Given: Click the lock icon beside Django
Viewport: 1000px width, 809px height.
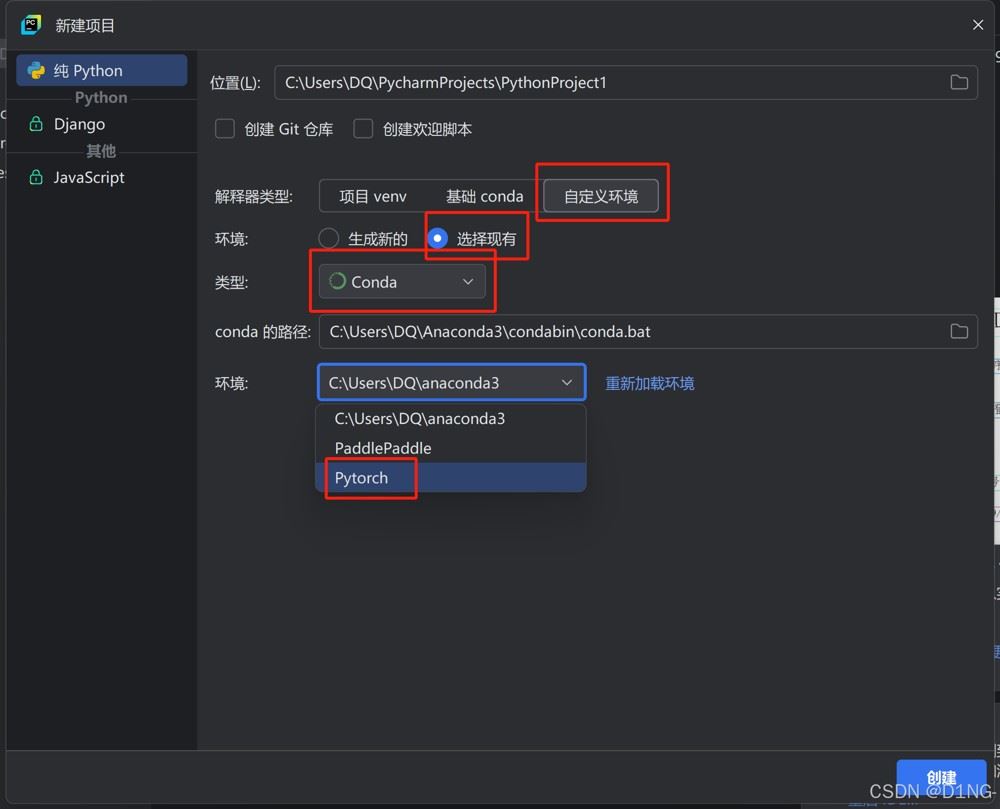Looking at the screenshot, I should tap(36, 124).
